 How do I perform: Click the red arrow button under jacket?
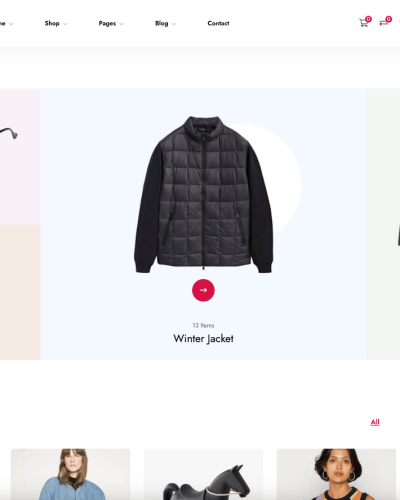point(203,290)
